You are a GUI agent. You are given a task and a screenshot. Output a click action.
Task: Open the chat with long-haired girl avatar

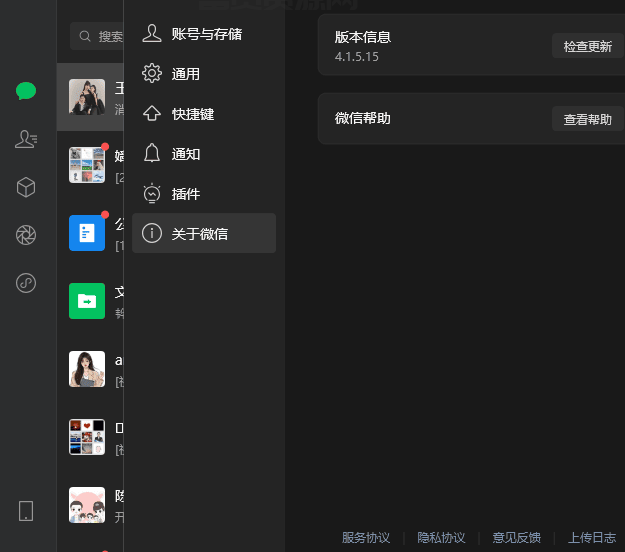click(90, 369)
